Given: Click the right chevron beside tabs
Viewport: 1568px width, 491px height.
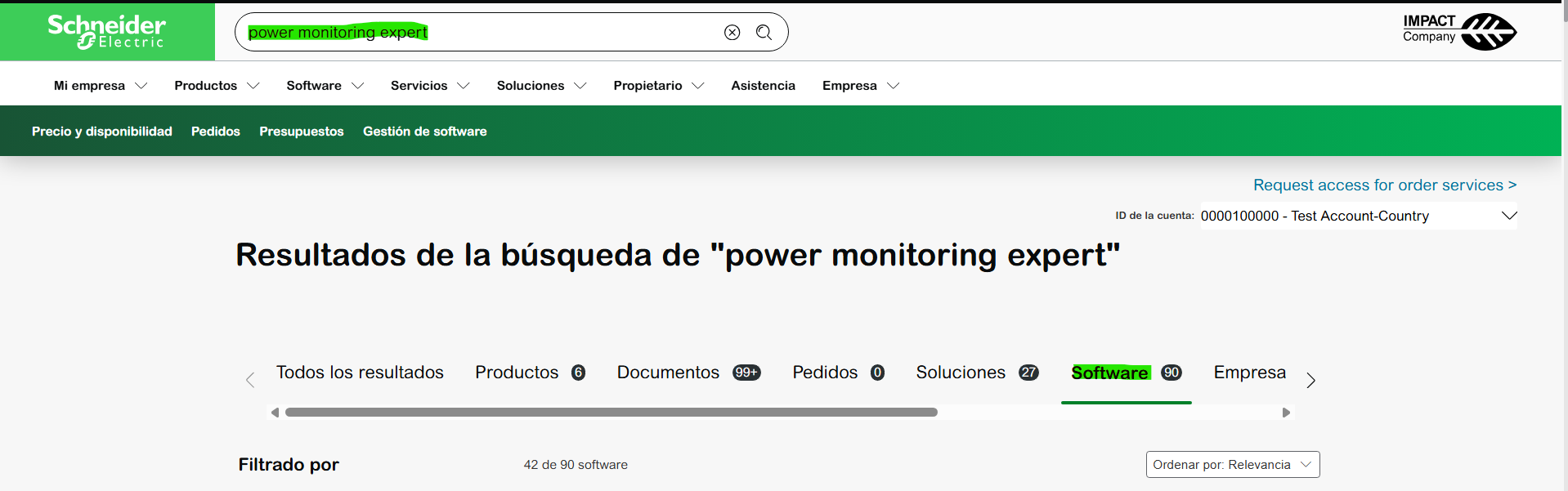Looking at the screenshot, I should [x=1310, y=380].
